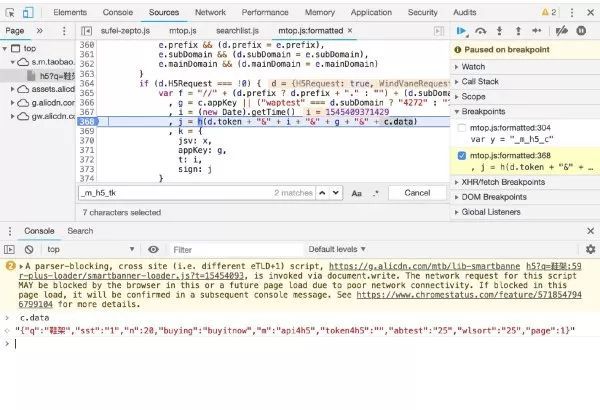Cancel the in-file search
The image size is (600, 410).
[417, 193]
